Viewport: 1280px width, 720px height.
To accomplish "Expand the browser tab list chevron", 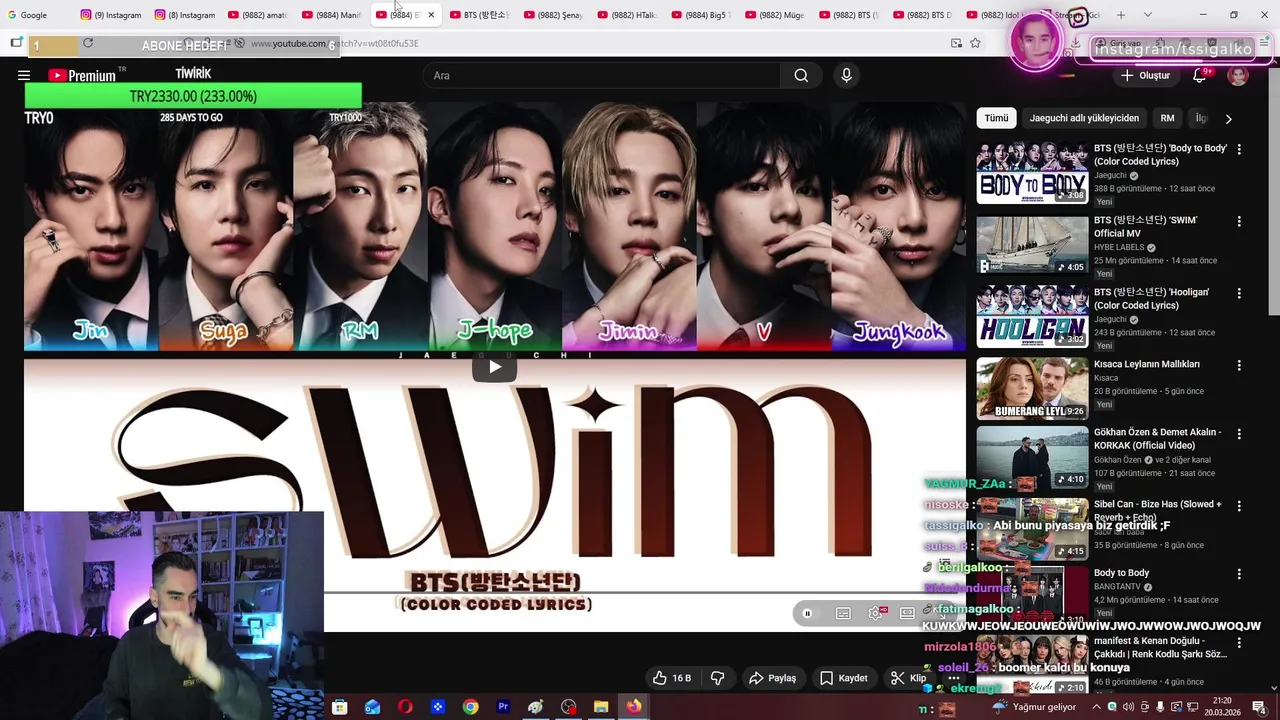I will [x=1147, y=15].
